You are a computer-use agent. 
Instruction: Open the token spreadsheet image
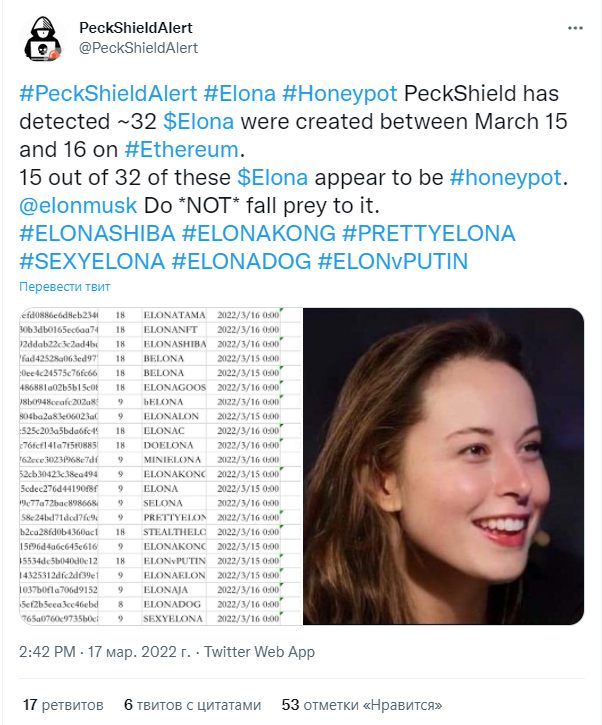[x=160, y=467]
